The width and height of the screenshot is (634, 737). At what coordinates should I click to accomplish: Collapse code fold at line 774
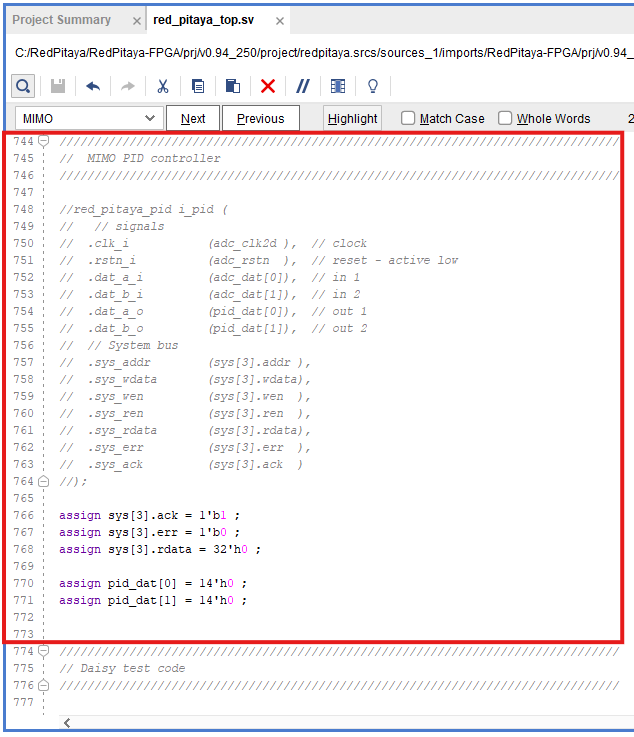(43, 651)
